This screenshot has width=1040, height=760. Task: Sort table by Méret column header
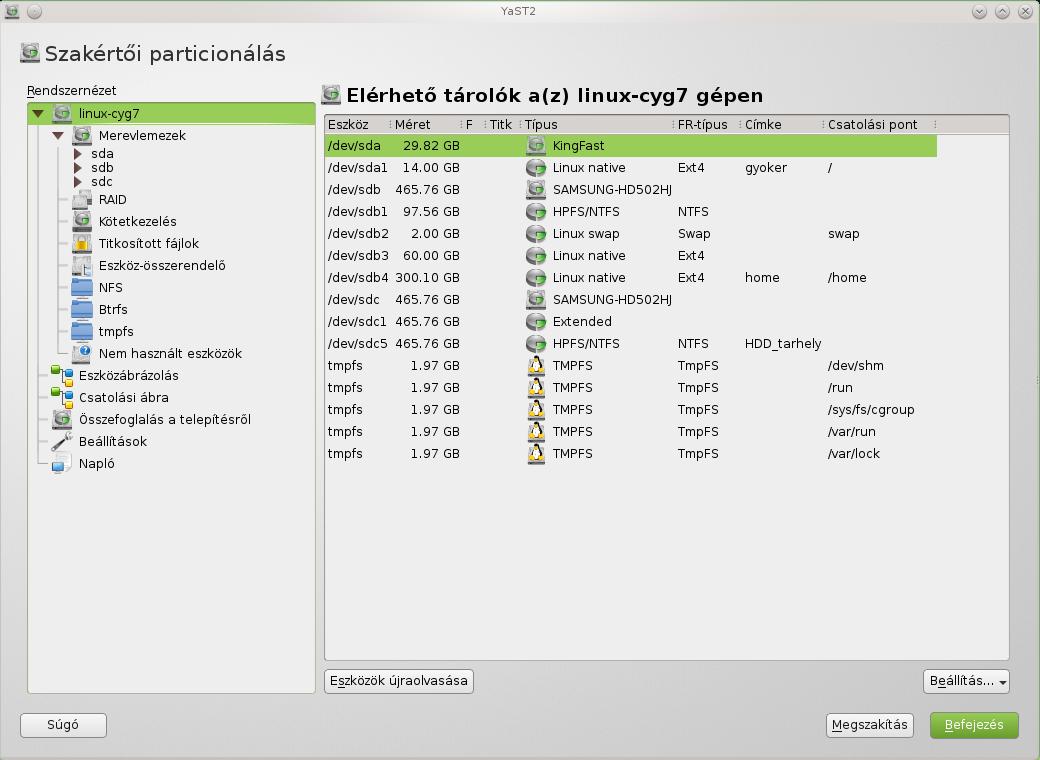click(424, 125)
